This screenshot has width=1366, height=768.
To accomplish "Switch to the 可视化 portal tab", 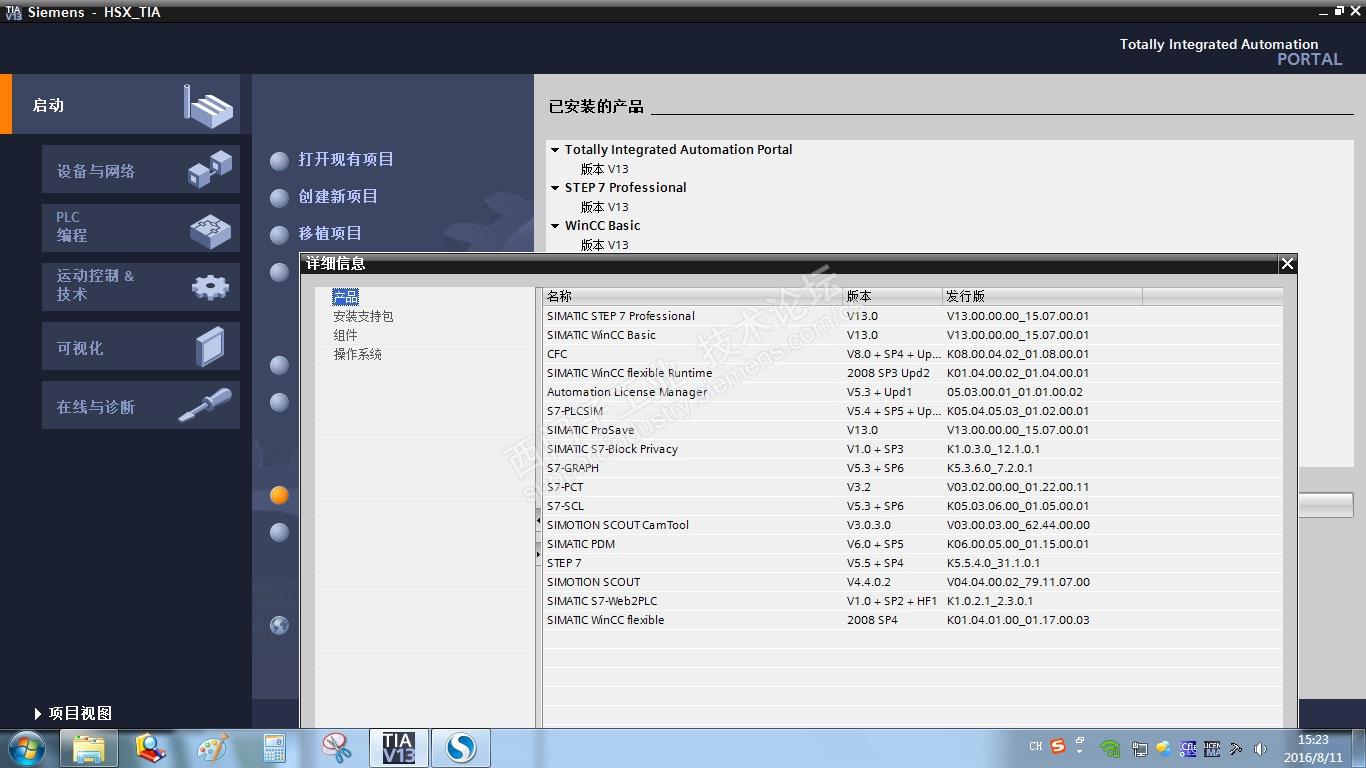I will point(141,346).
